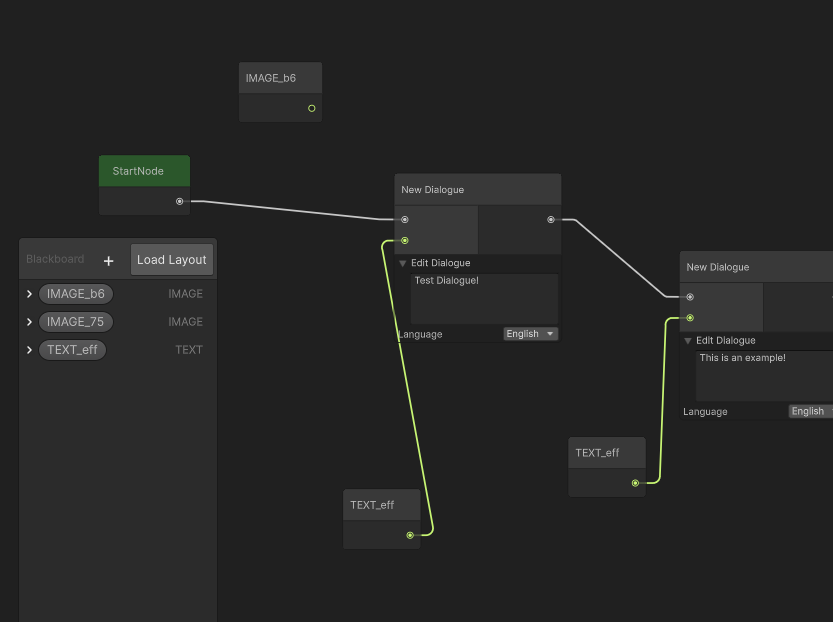The height and width of the screenshot is (622, 833).
Task: Select the second New Dialogue node title
Action: click(x=718, y=267)
